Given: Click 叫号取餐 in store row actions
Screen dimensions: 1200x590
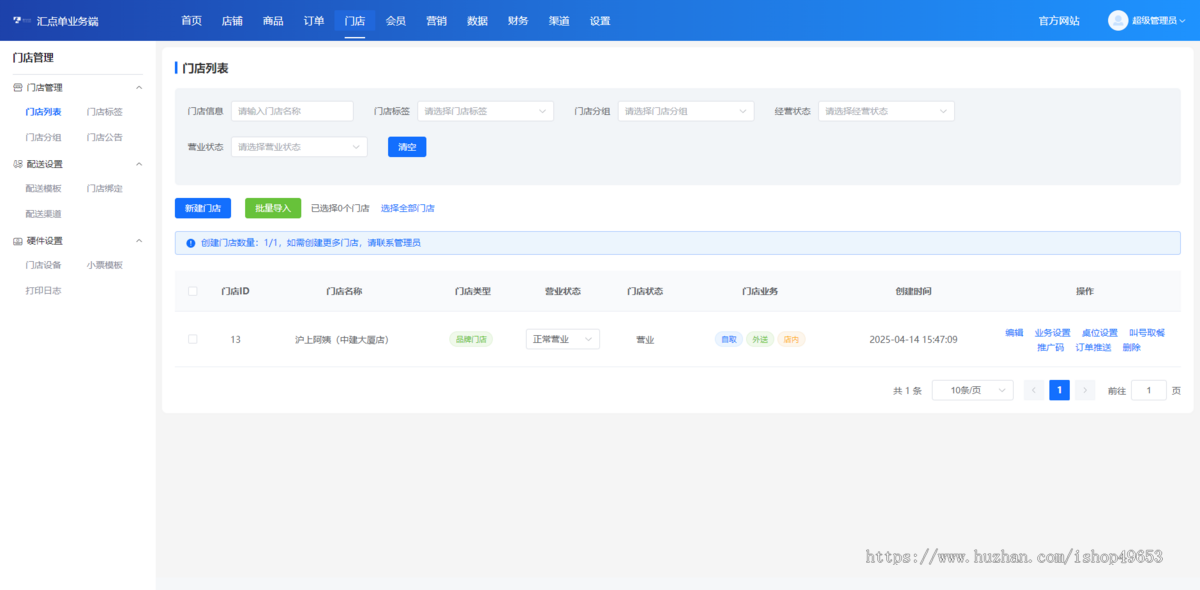Looking at the screenshot, I should click(x=1147, y=333).
